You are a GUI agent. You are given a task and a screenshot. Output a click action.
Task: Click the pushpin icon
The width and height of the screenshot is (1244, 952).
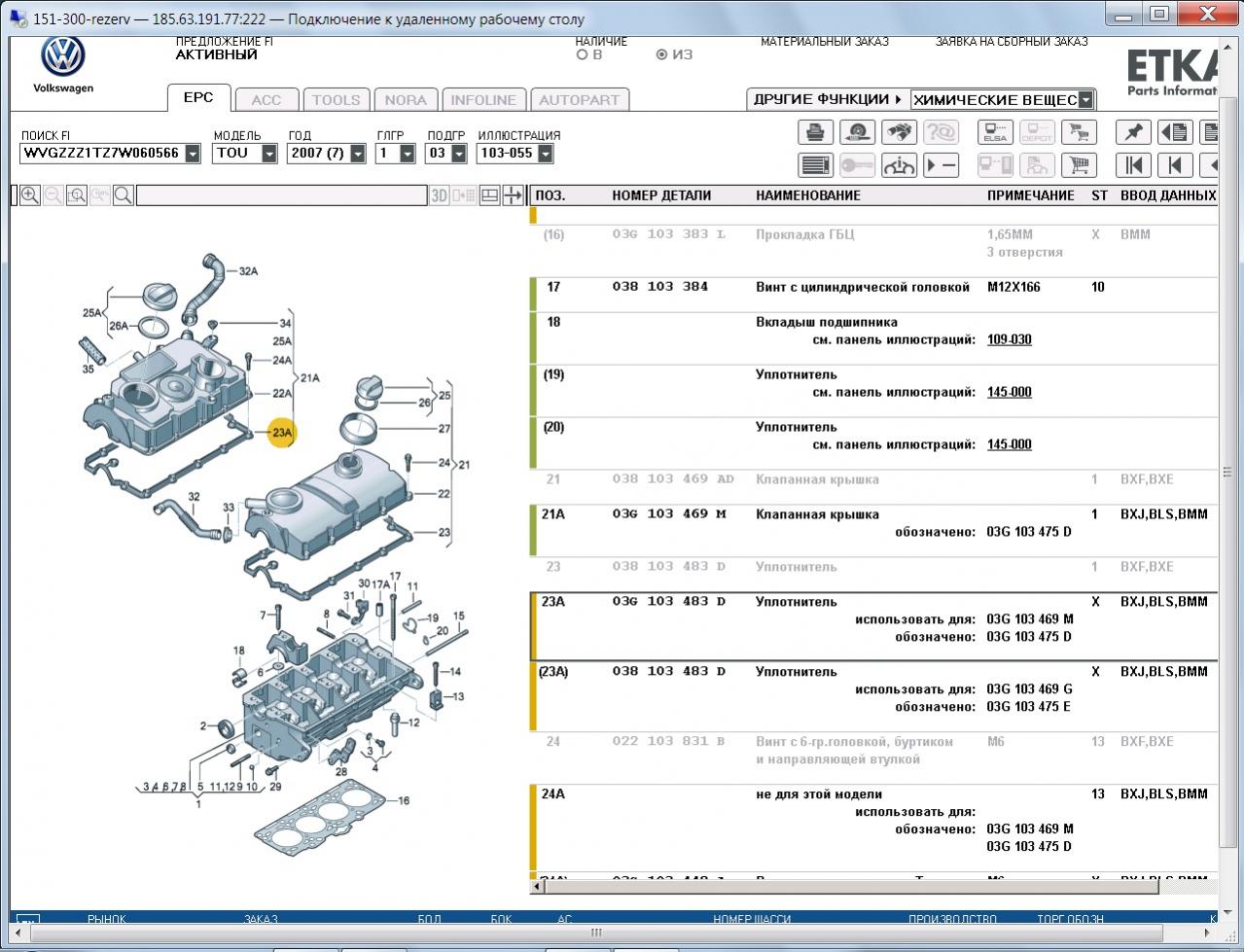point(1133,132)
